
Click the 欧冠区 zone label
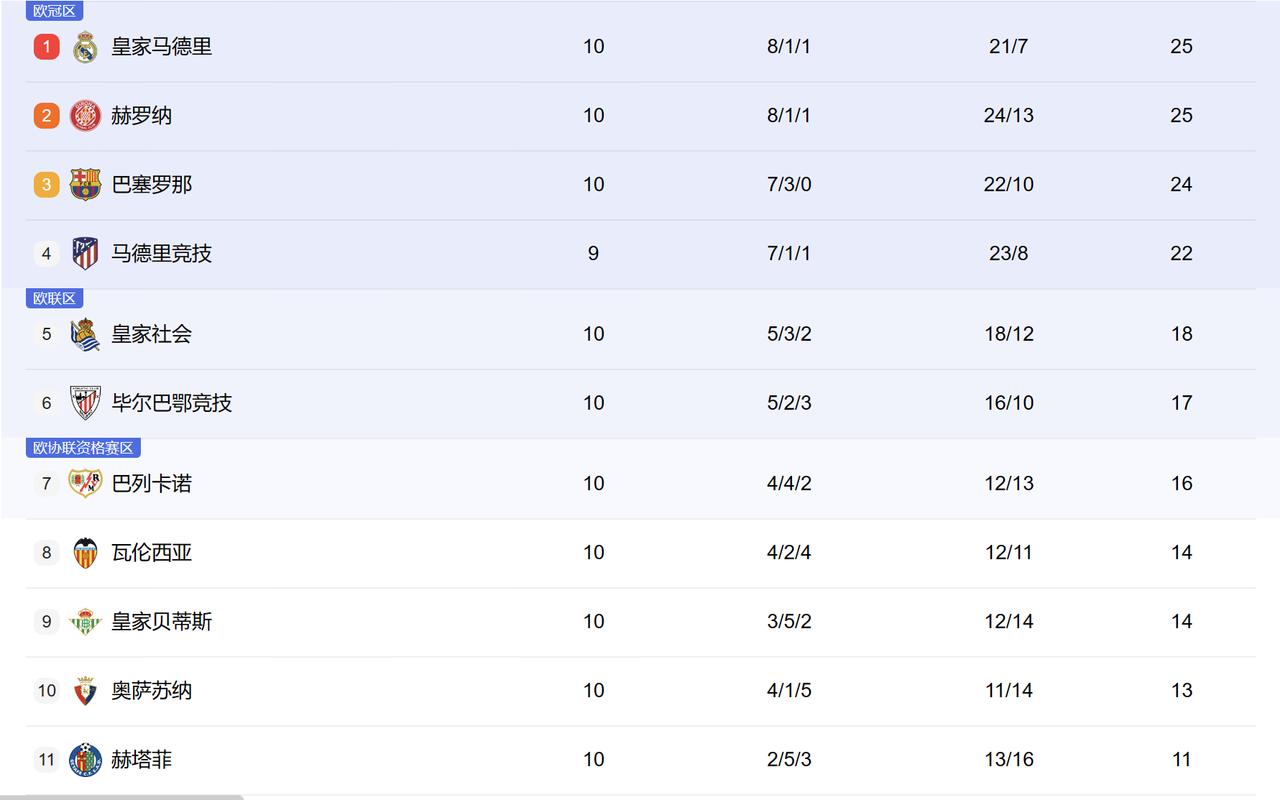point(54,11)
